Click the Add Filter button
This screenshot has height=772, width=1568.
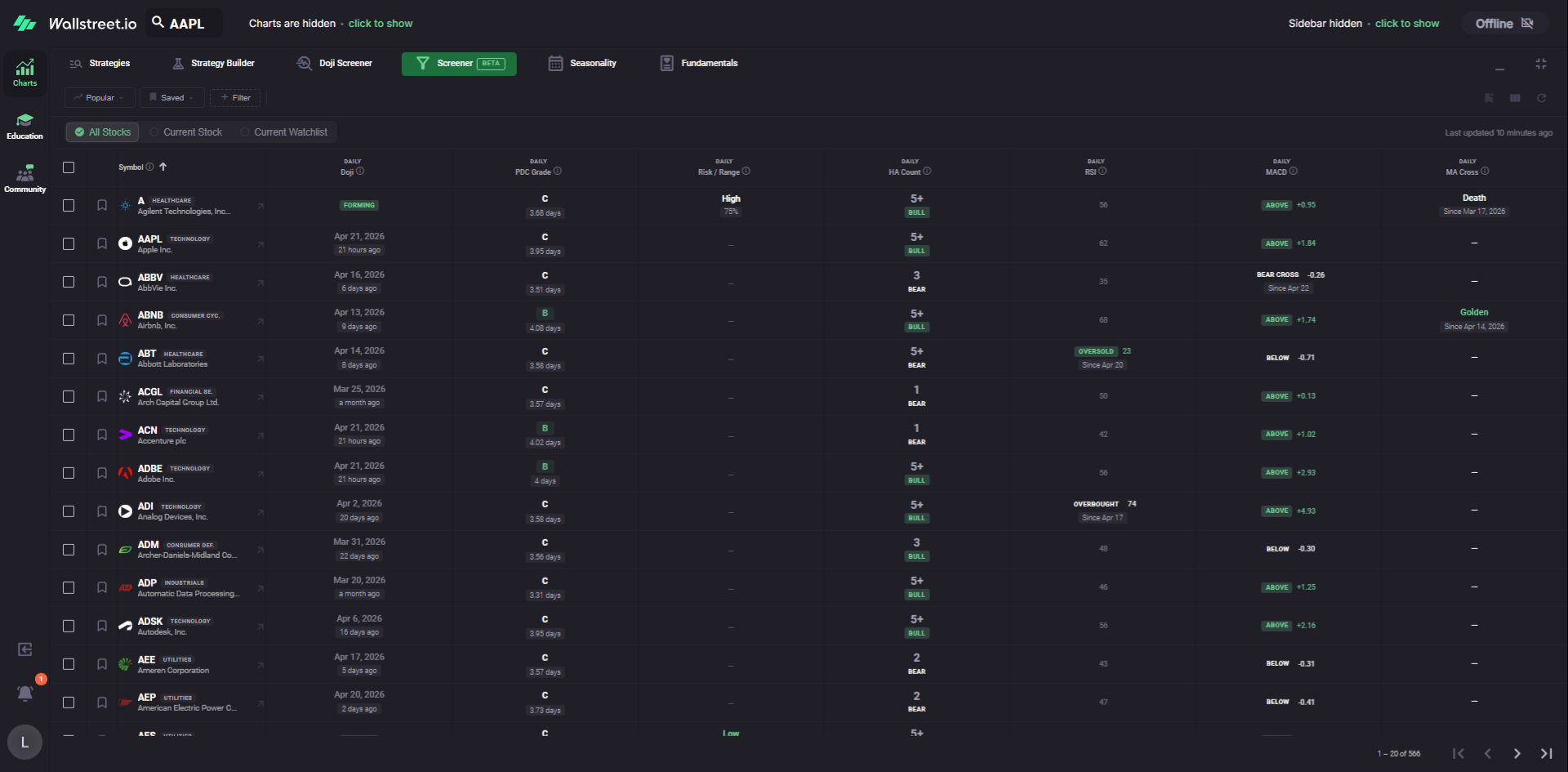[x=235, y=98]
